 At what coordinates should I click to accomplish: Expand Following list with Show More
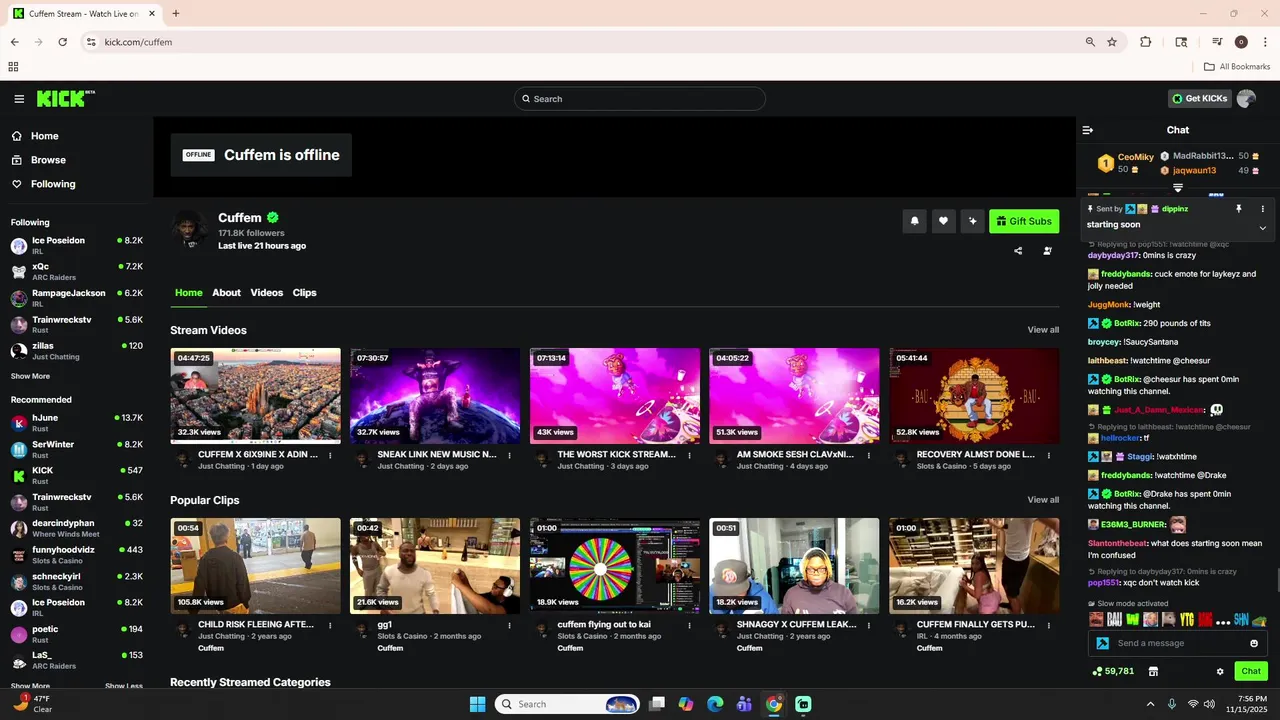tap(30, 377)
